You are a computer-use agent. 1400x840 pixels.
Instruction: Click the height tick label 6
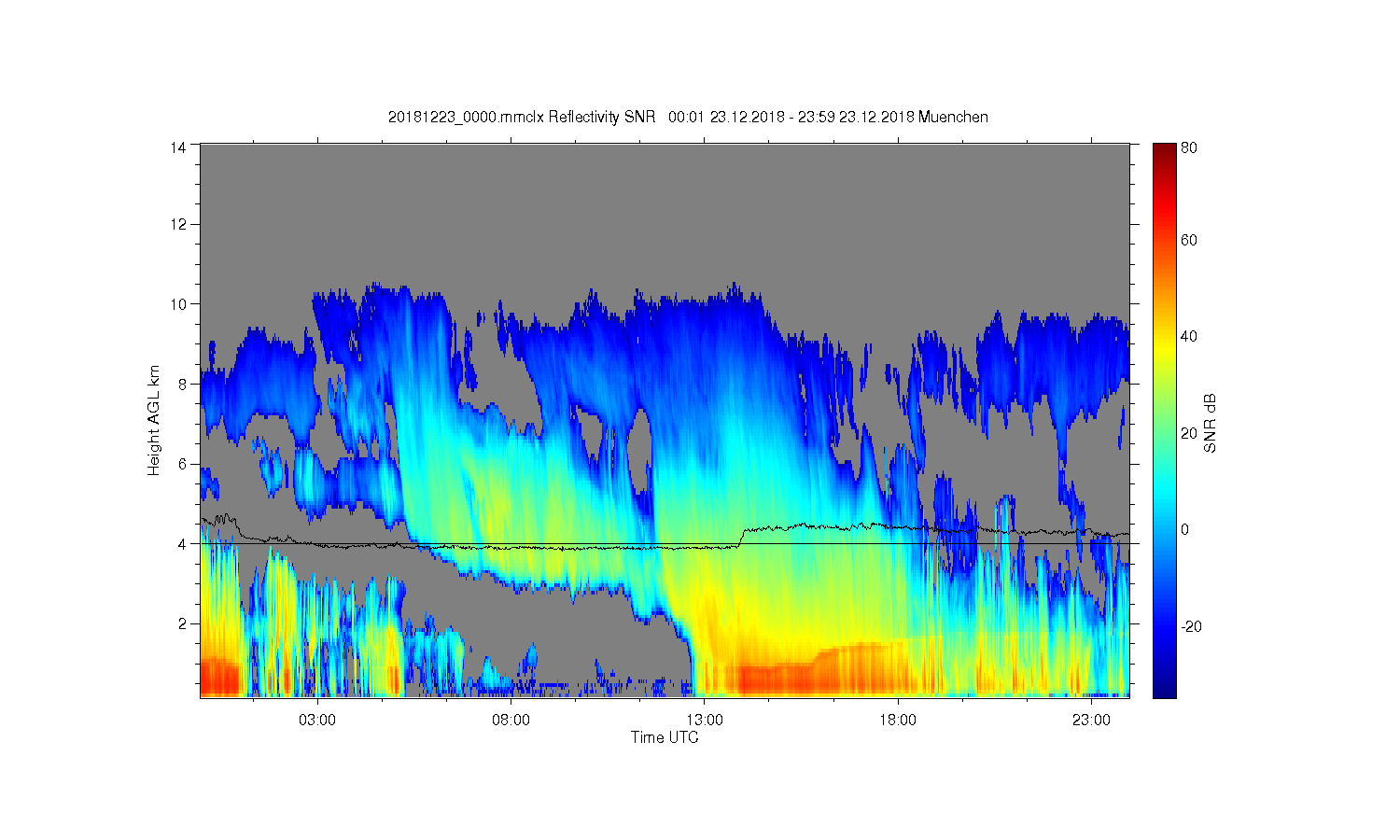coord(182,464)
